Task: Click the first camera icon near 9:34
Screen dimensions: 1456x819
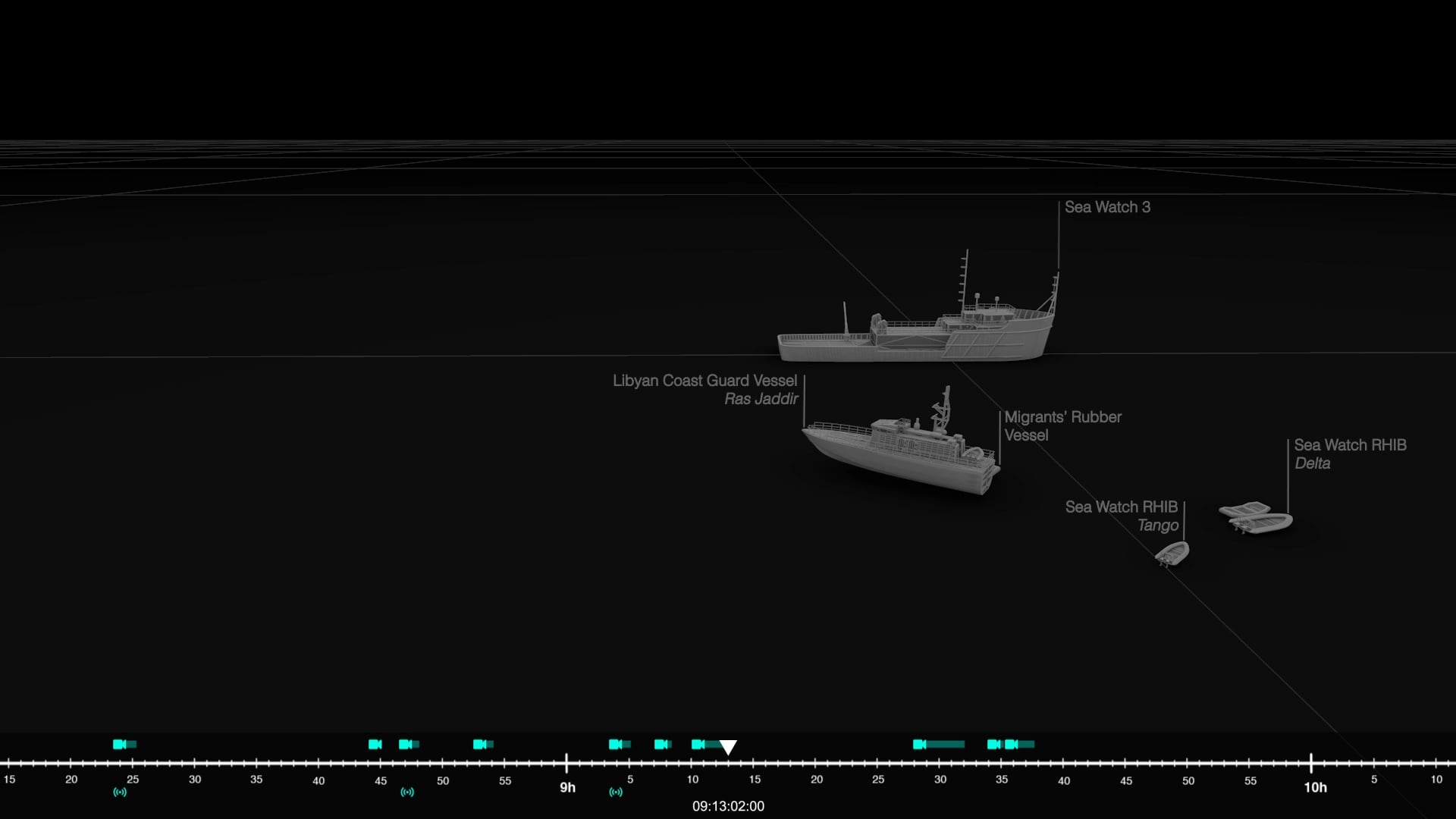Action: point(993,744)
